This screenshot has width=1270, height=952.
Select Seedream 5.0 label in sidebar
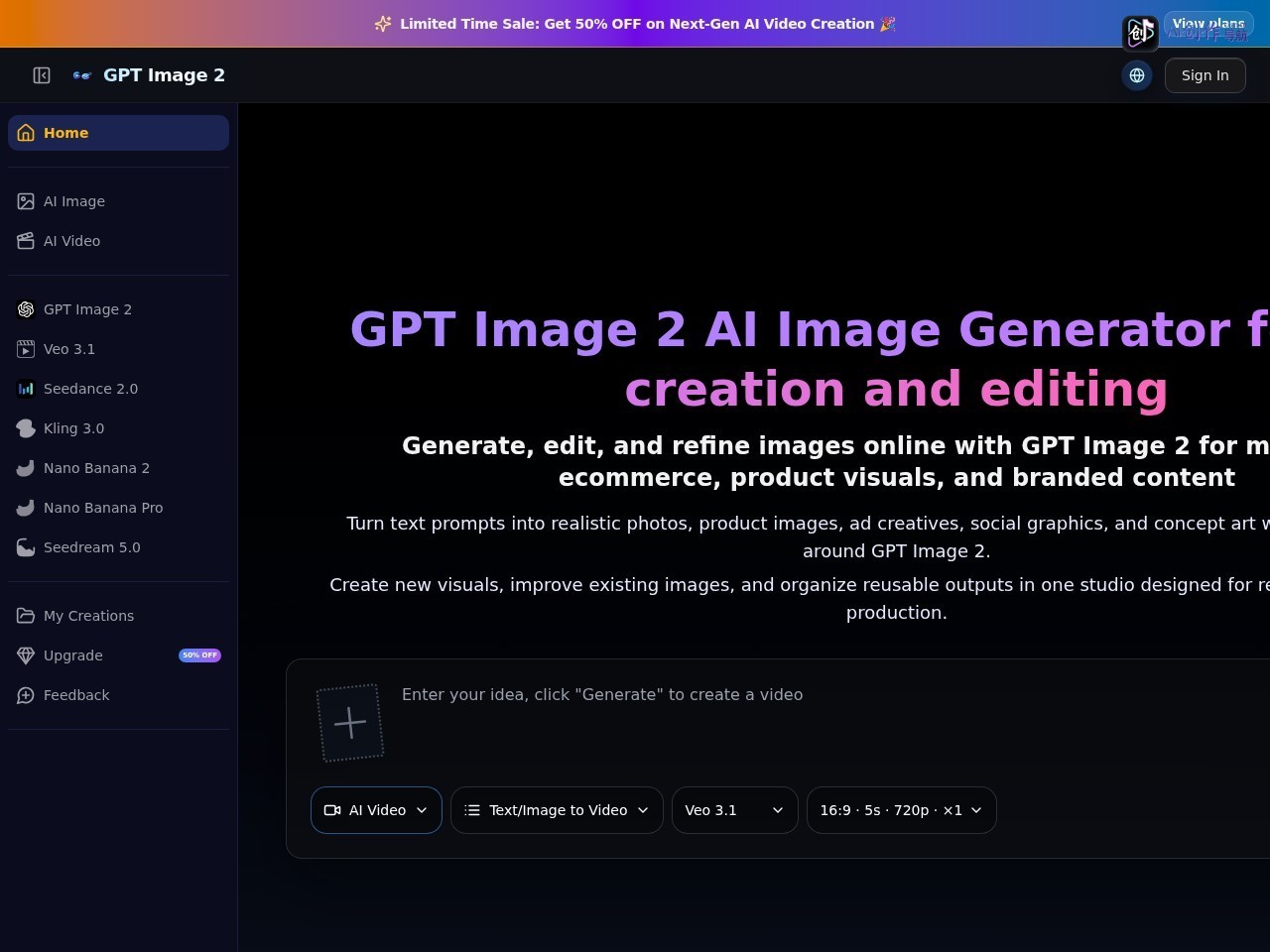(x=92, y=547)
